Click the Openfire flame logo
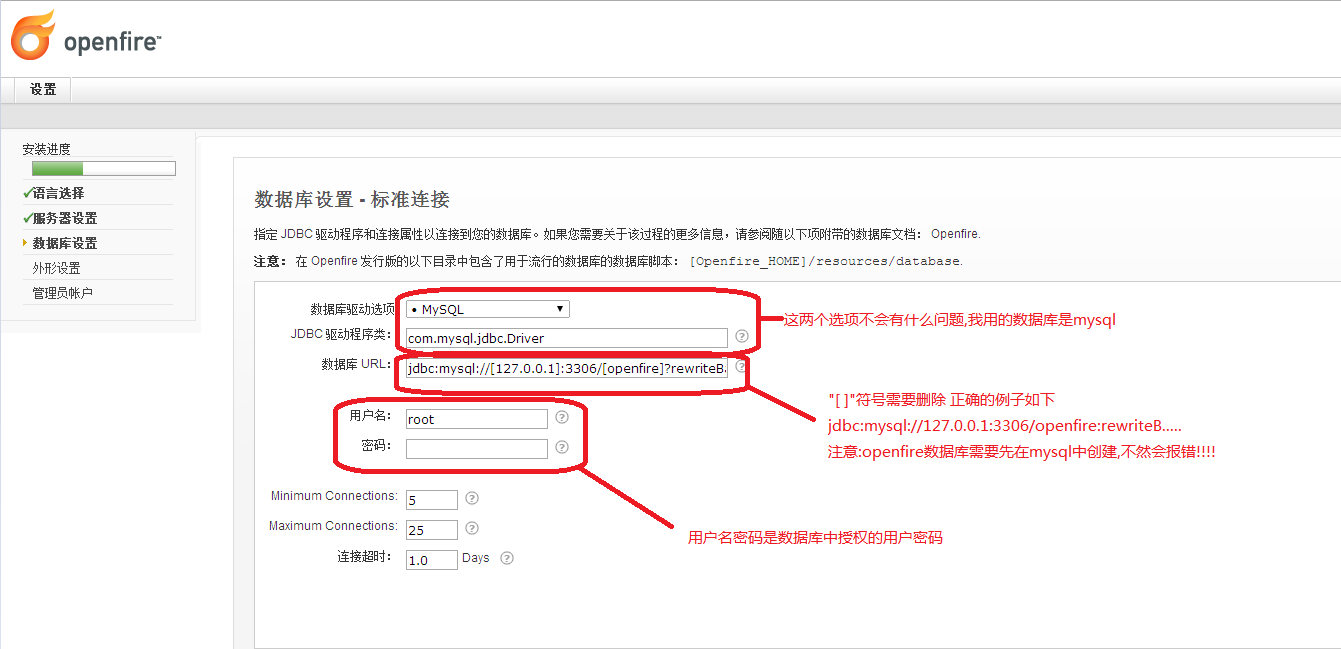 (32, 35)
